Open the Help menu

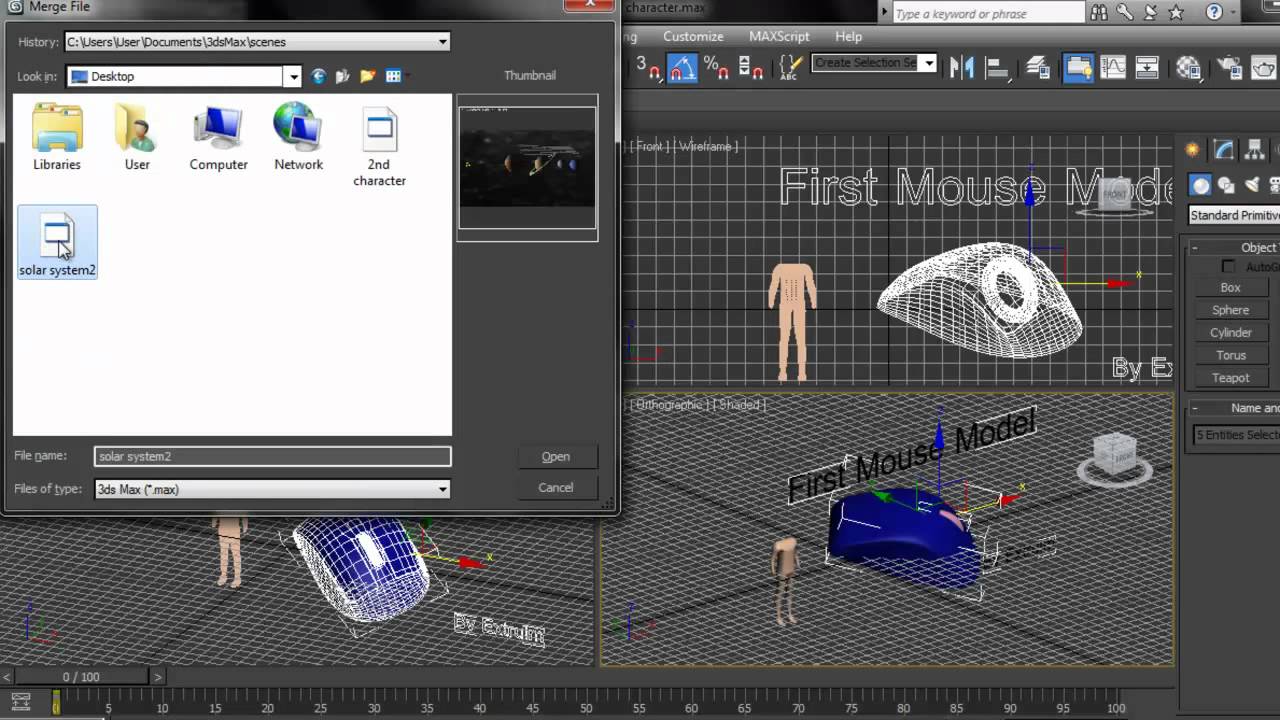pos(848,36)
